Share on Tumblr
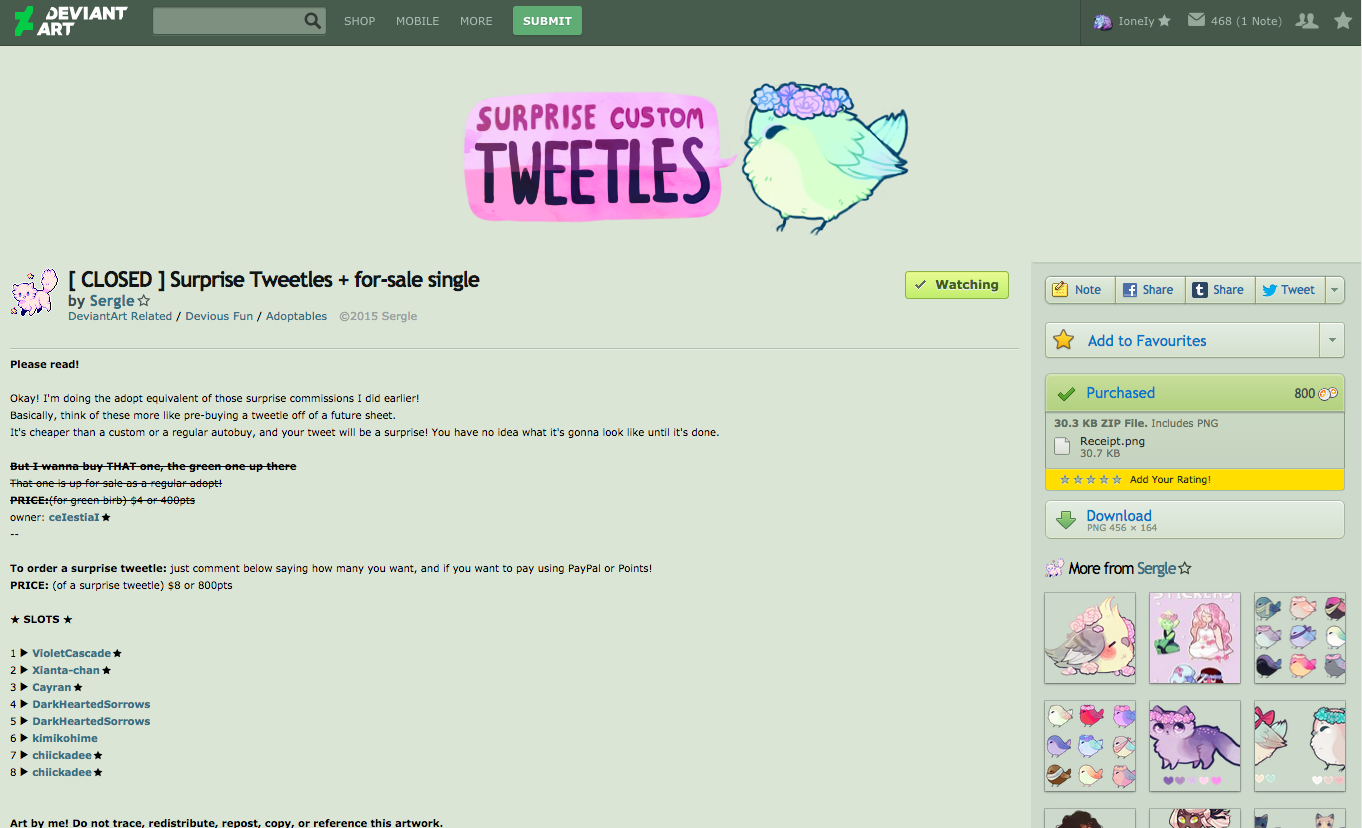The image size is (1362, 828). [x=1218, y=290]
